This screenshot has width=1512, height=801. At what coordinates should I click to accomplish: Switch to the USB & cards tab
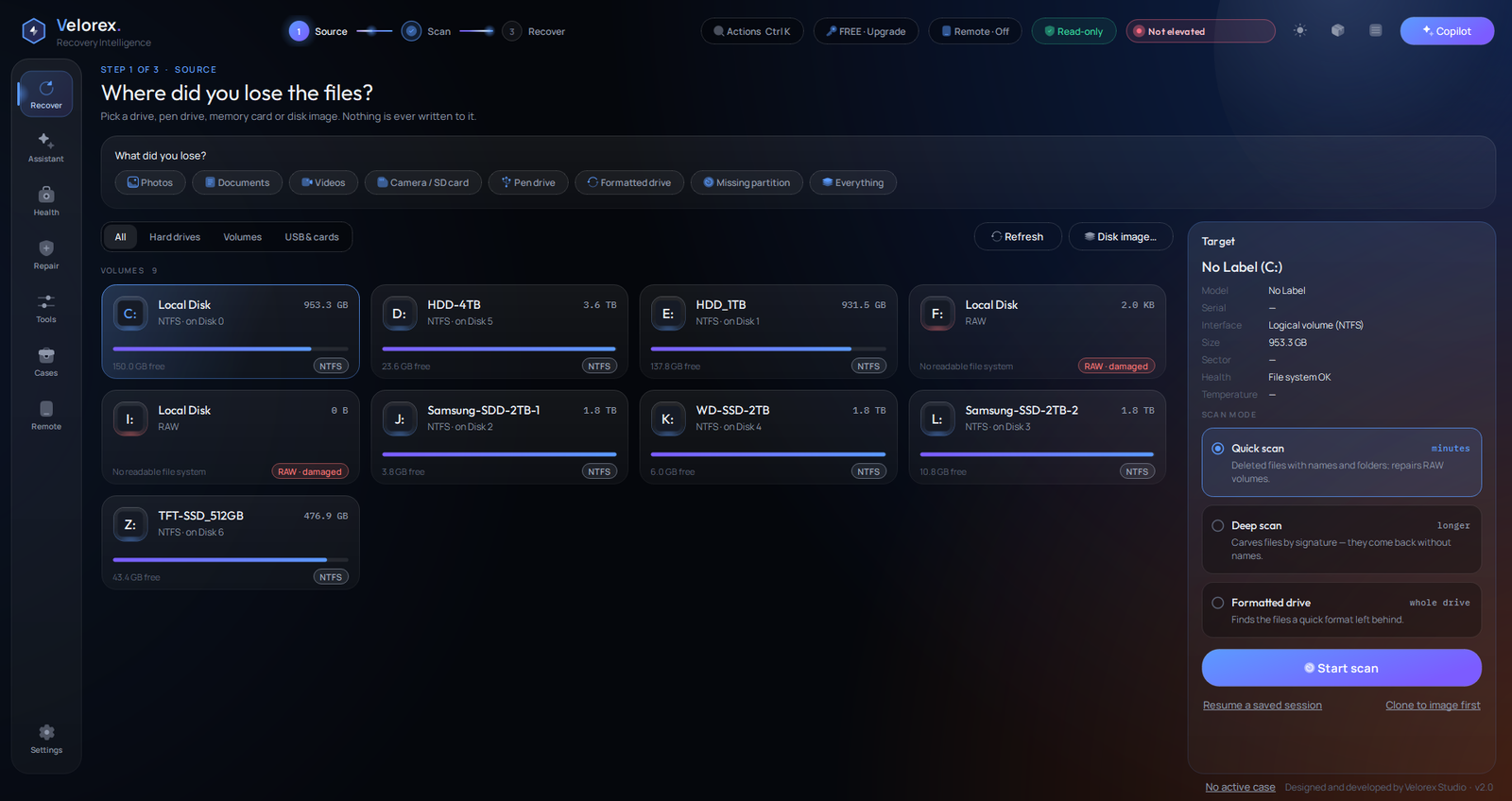tap(312, 237)
